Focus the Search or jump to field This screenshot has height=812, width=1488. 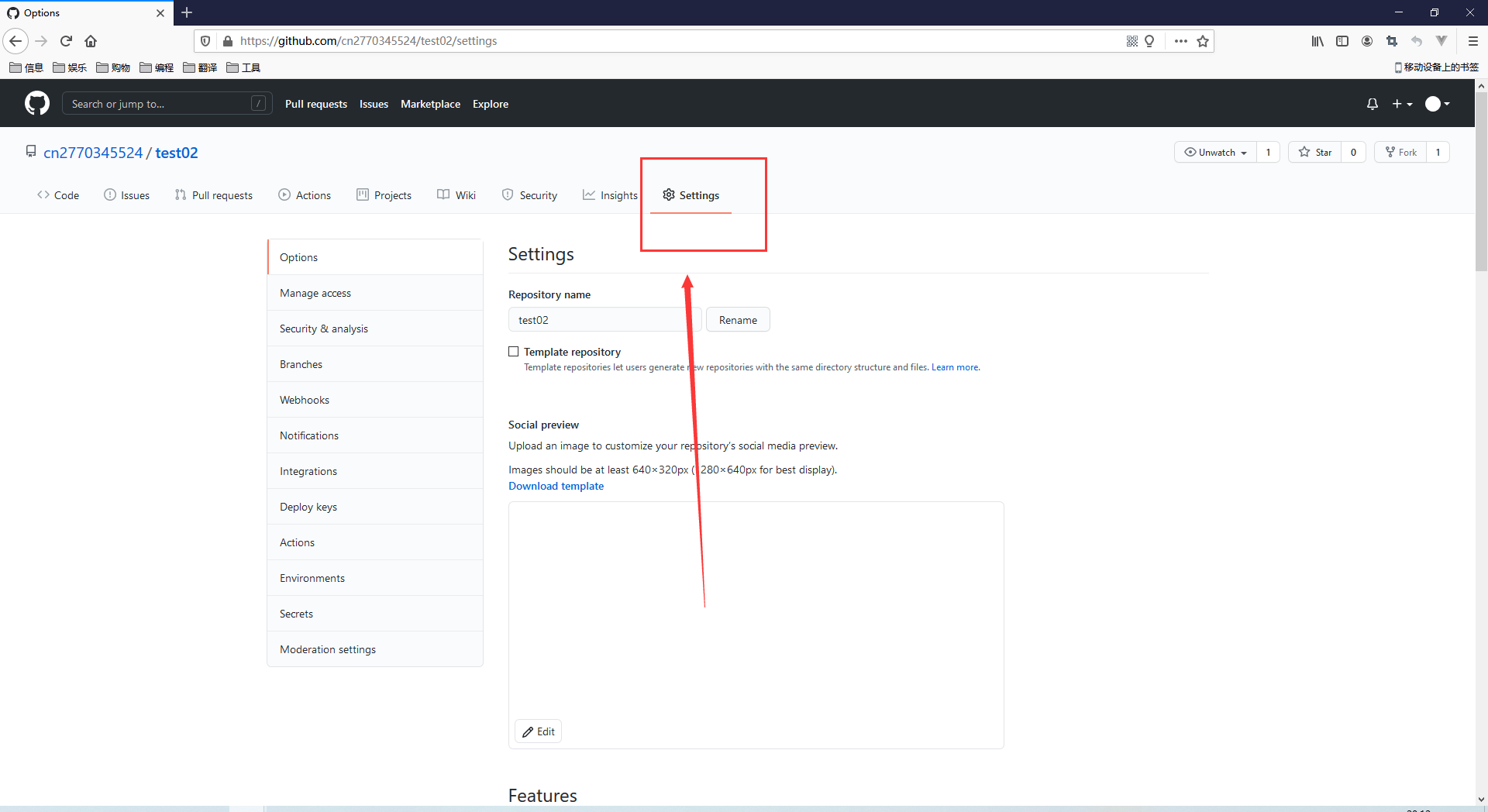coord(167,104)
